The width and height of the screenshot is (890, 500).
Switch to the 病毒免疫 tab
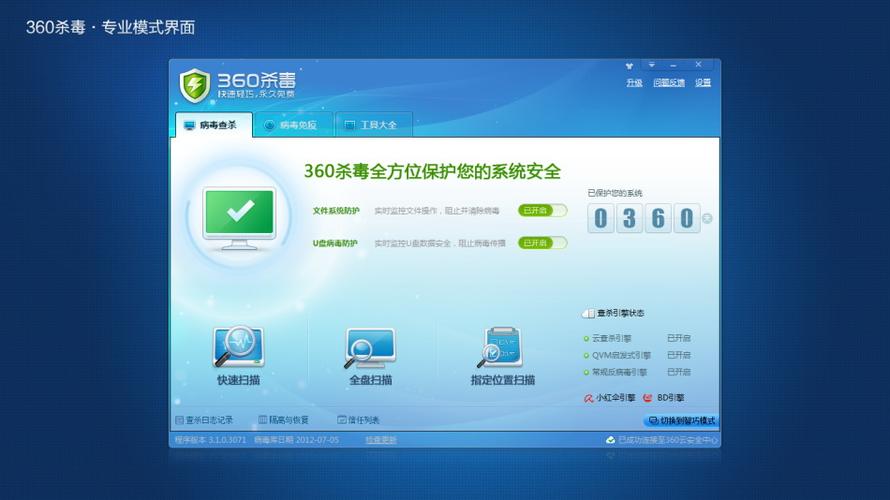pyautogui.click(x=291, y=125)
